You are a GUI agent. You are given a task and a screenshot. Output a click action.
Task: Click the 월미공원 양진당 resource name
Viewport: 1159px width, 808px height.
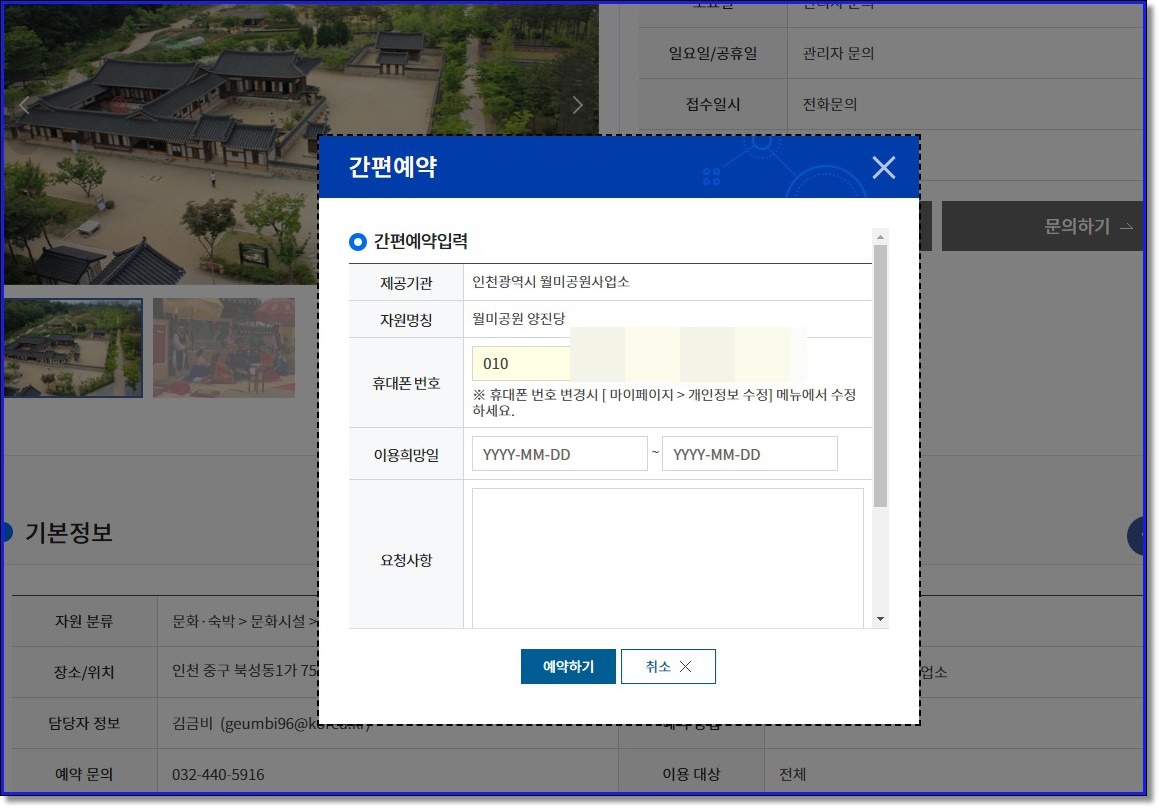[518, 319]
